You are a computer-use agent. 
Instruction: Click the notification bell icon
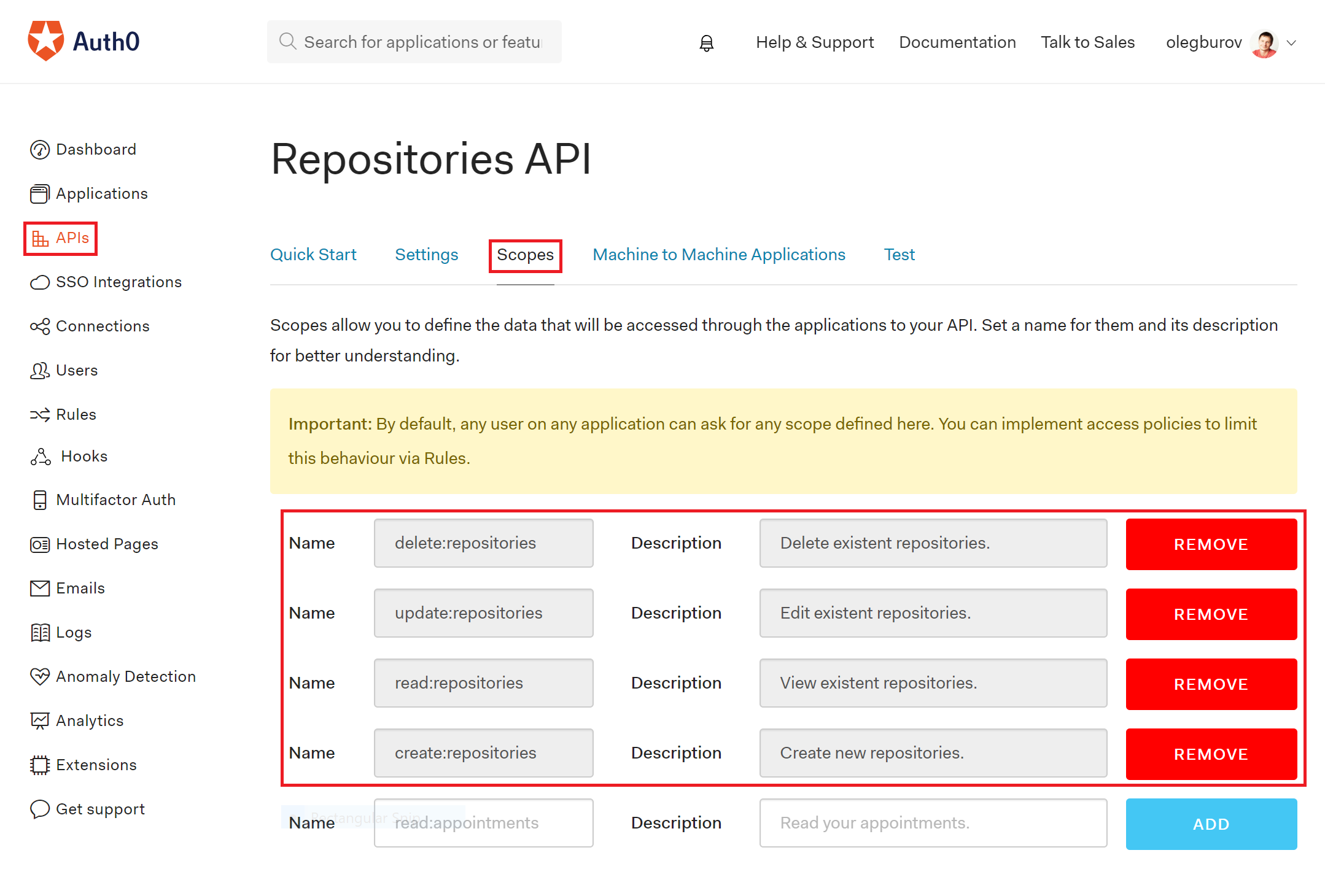click(x=707, y=43)
